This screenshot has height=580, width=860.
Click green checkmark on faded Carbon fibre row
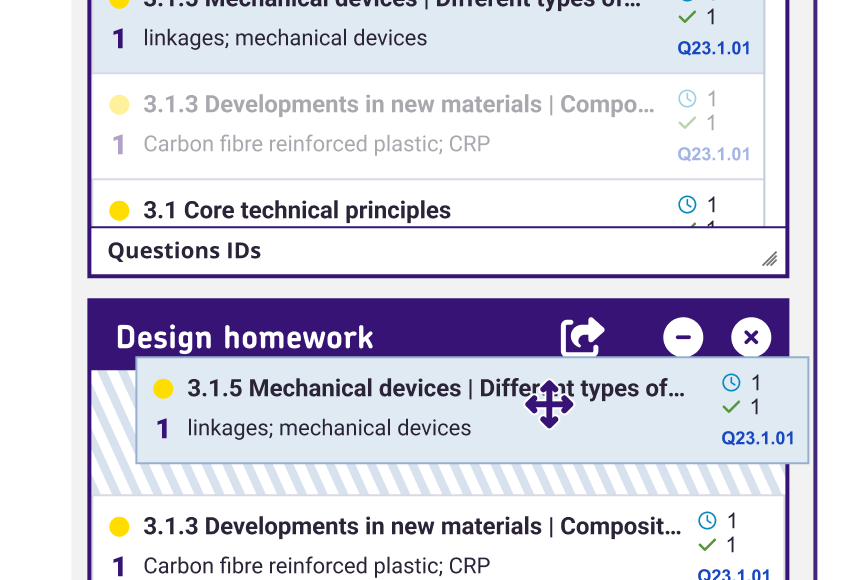(x=687, y=123)
